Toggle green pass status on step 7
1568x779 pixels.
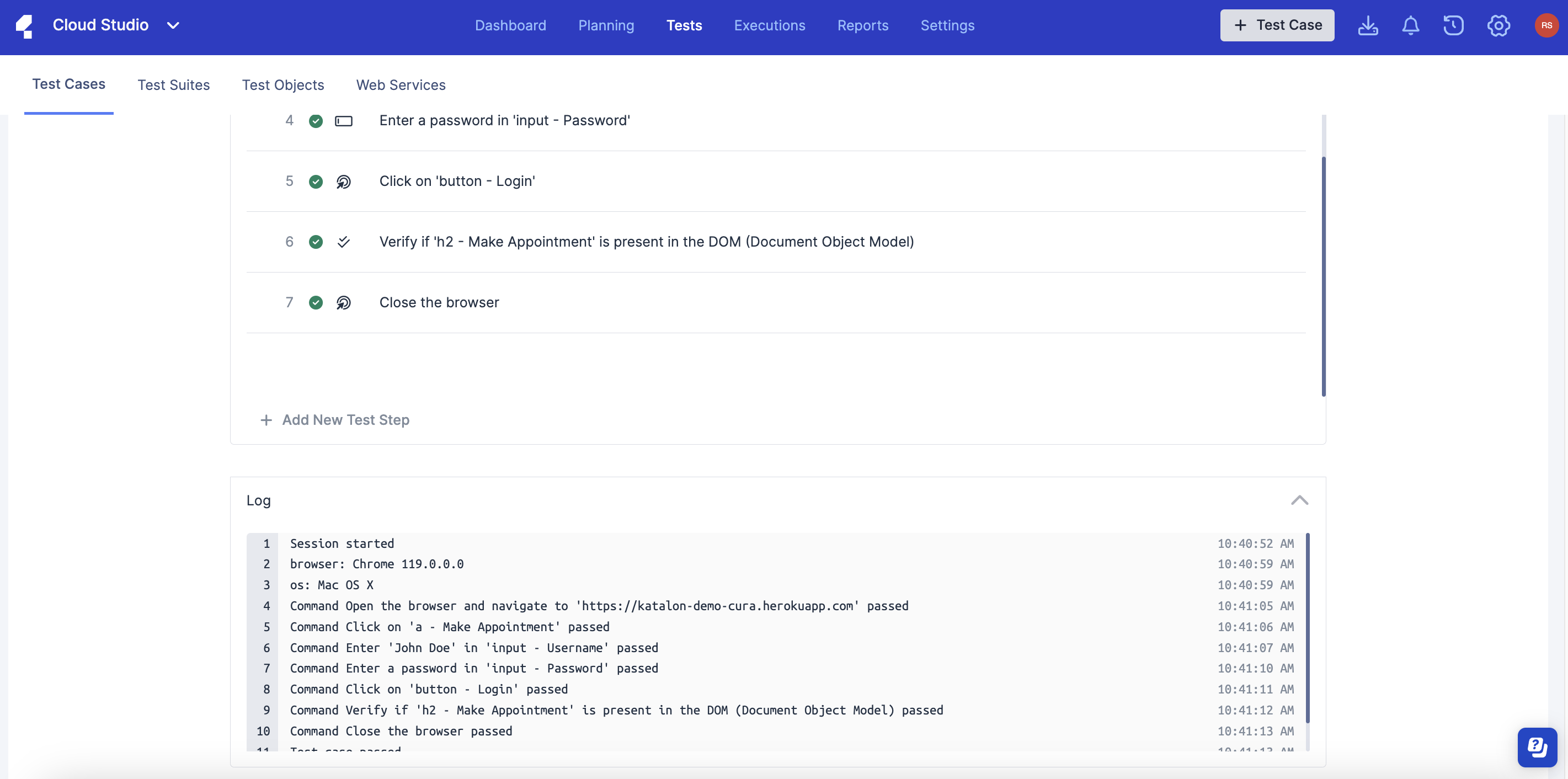click(315, 302)
